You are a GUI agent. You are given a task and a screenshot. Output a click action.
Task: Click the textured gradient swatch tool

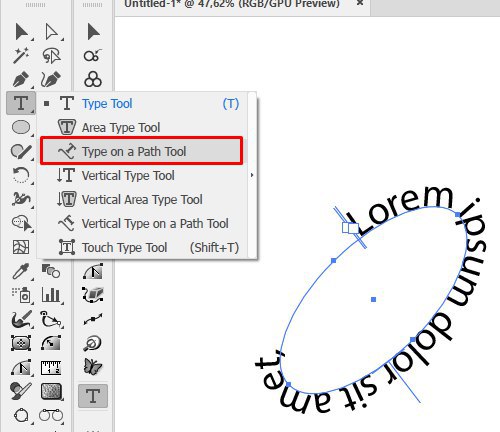51,391
